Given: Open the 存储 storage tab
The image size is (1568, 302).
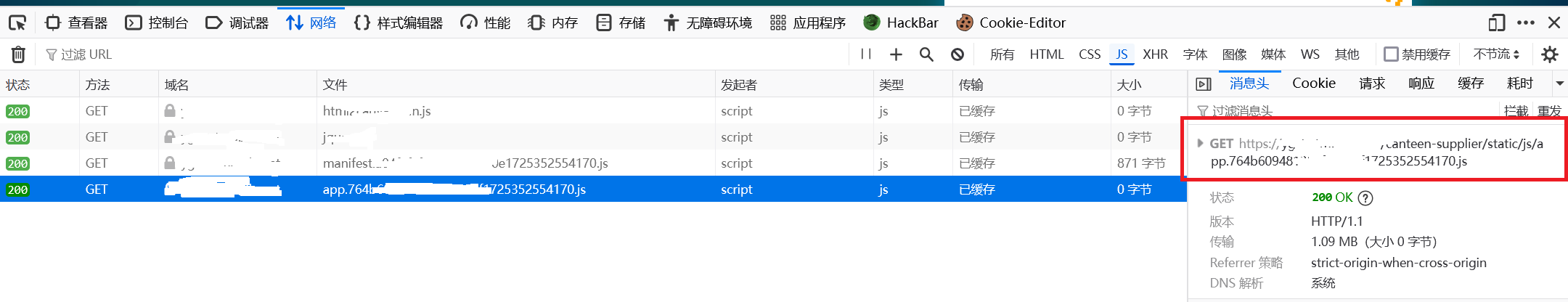Looking at the screenshot, I should tap(621, 23).
